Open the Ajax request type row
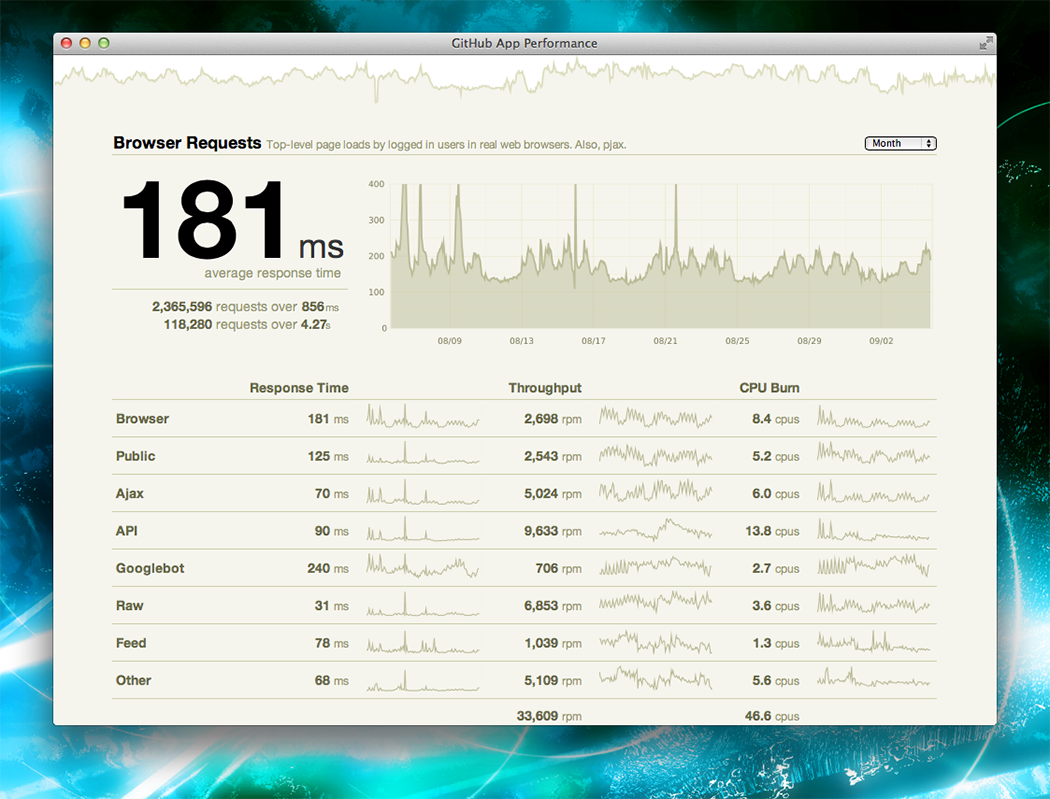 [x=130, y=493]
